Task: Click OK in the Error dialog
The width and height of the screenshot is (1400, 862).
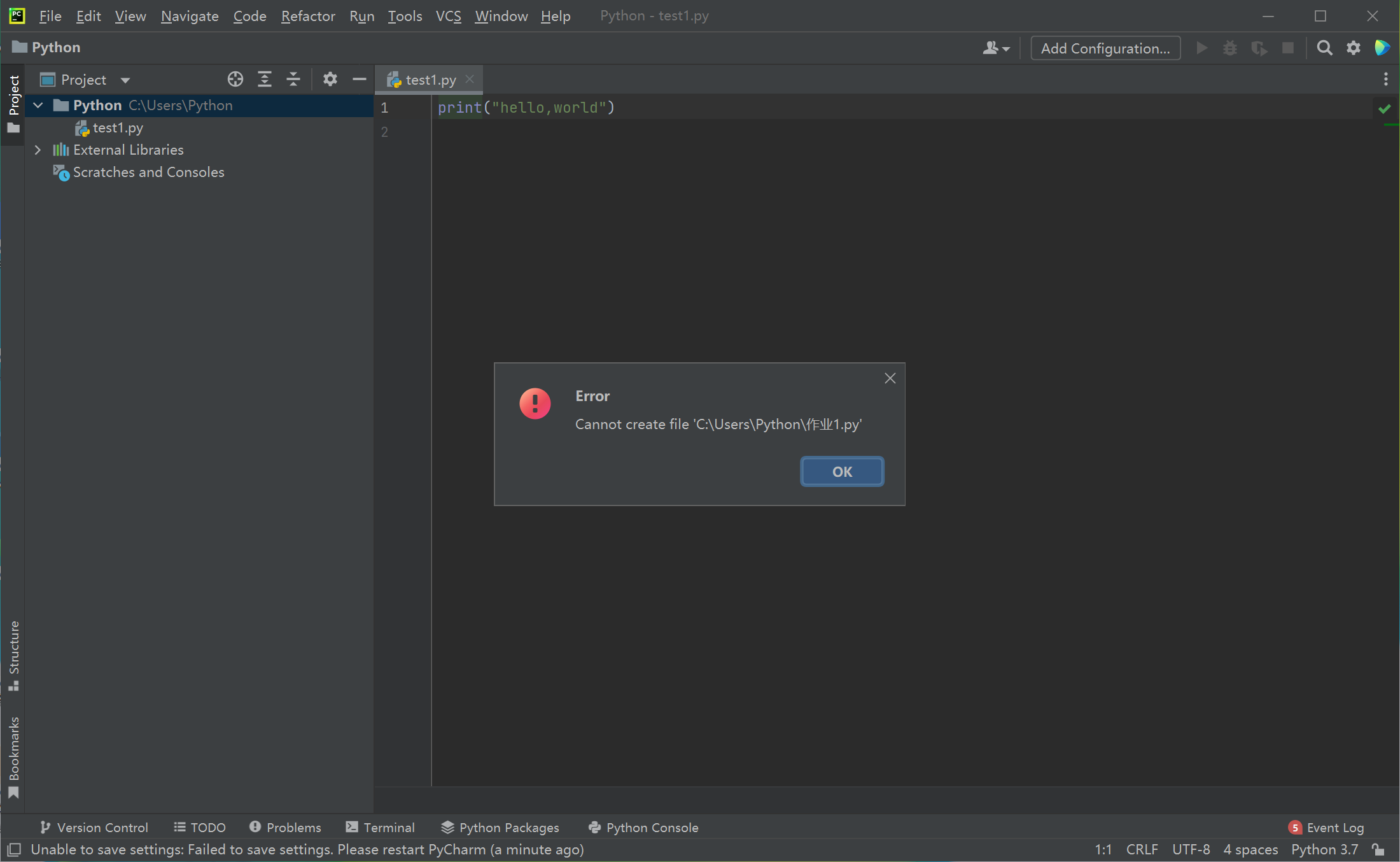Action: [842, 472]
